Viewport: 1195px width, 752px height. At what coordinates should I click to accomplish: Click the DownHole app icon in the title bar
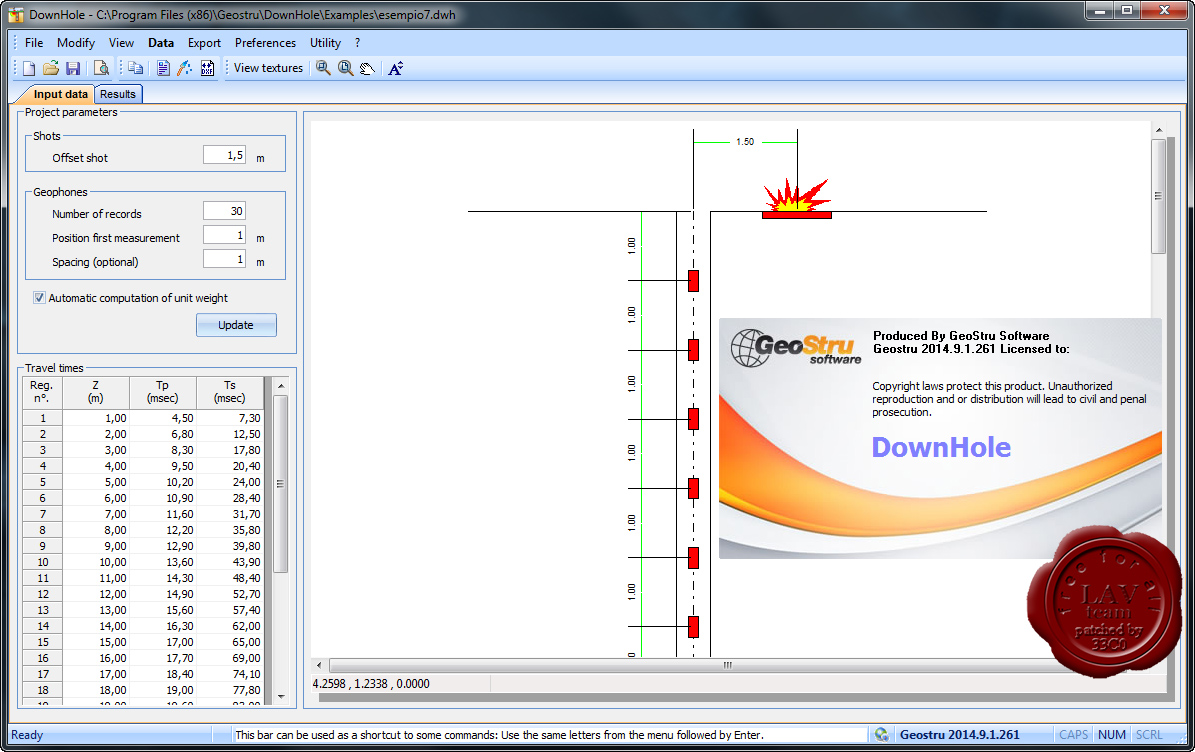(16, 14)
